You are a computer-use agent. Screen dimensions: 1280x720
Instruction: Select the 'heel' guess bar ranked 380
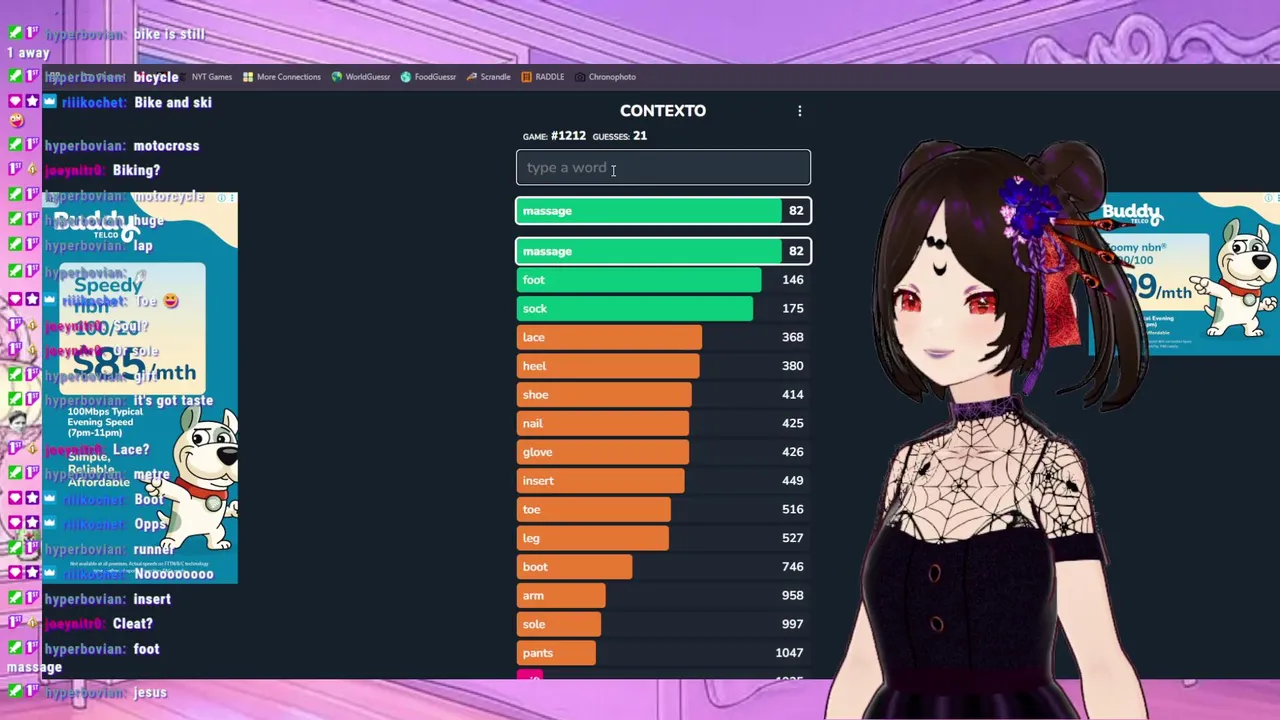[x=663, y=366]
